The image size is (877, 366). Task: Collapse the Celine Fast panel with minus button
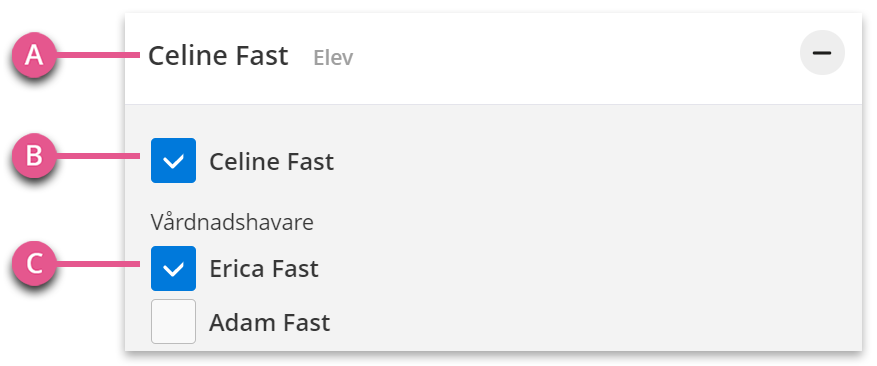pos(822,53)
